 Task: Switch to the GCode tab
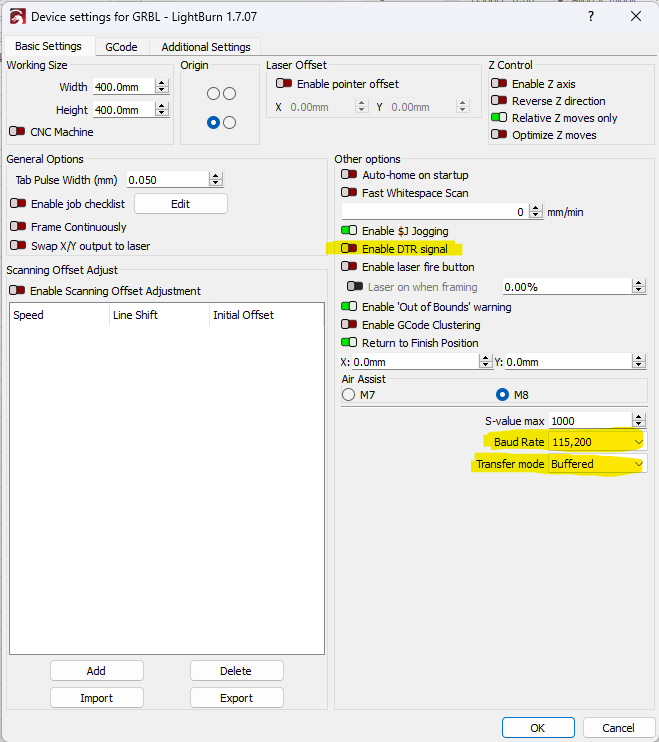121,47
